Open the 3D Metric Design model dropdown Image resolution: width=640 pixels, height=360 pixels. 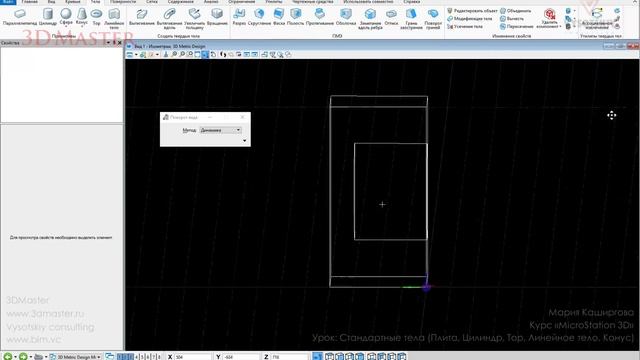pyautogui.click(x=76, y=357)
